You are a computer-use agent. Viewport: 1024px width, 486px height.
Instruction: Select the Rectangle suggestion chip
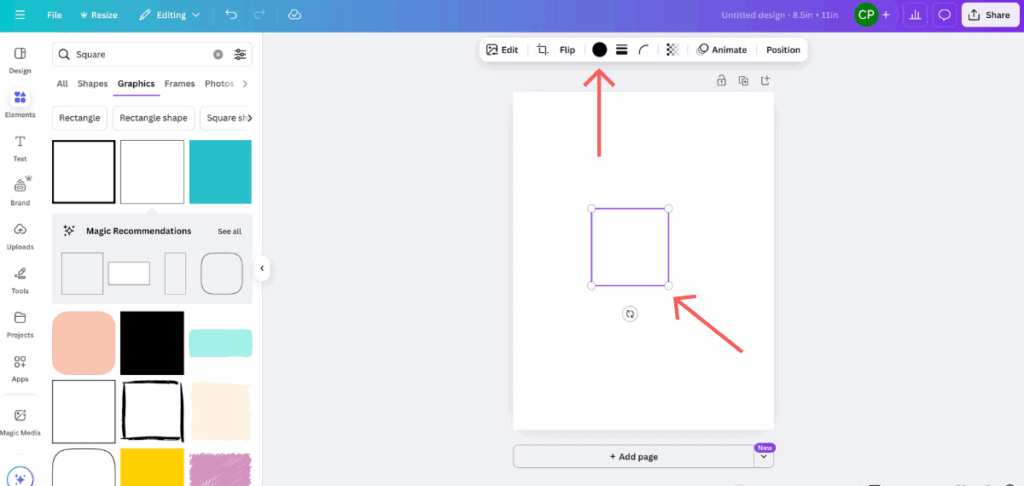(x=80, y=118)
